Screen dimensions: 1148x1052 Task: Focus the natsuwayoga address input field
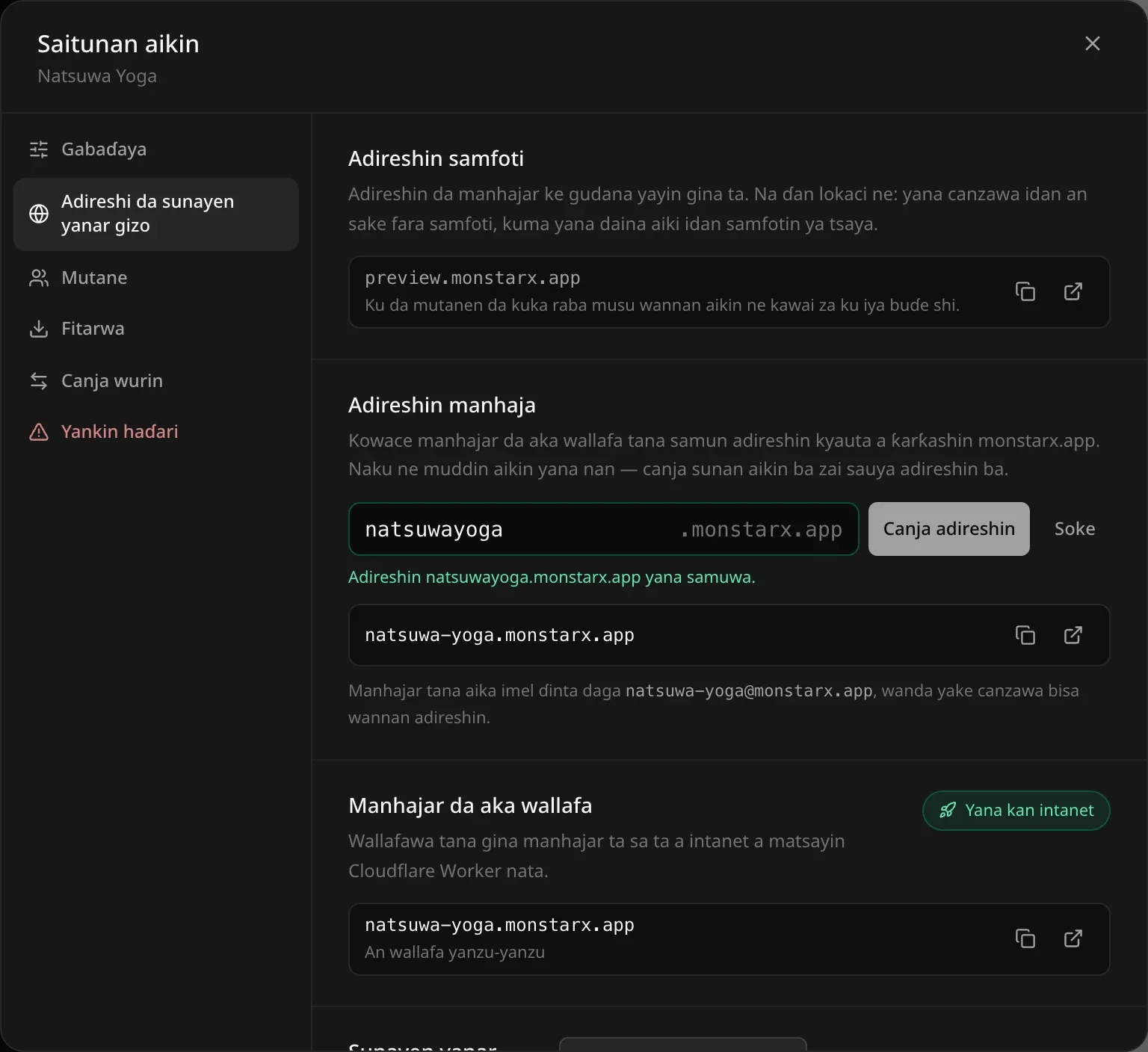[603, 529]
